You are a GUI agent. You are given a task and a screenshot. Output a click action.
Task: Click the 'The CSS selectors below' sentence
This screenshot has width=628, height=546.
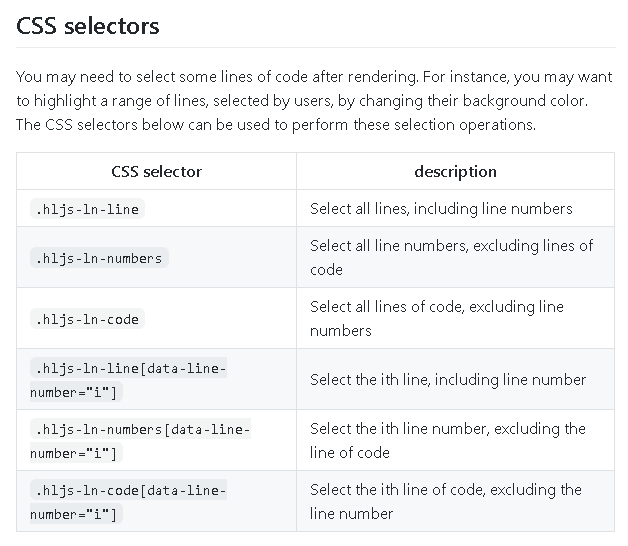pos(276,125)
